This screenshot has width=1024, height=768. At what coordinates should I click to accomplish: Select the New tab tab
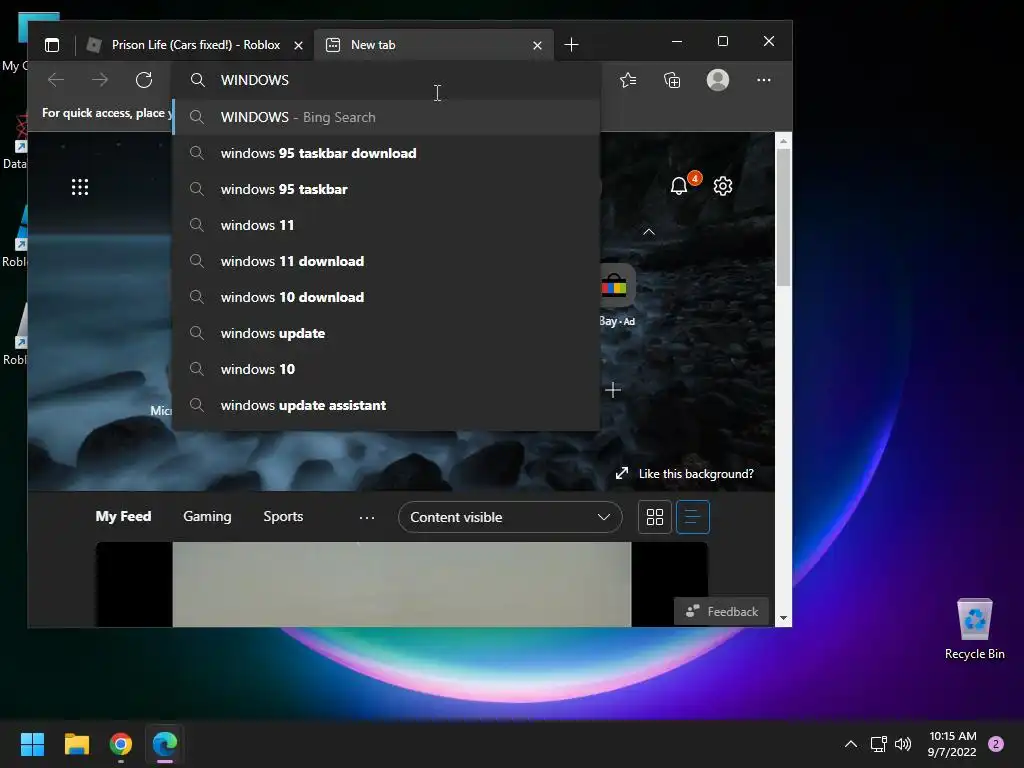coord(434,44)
